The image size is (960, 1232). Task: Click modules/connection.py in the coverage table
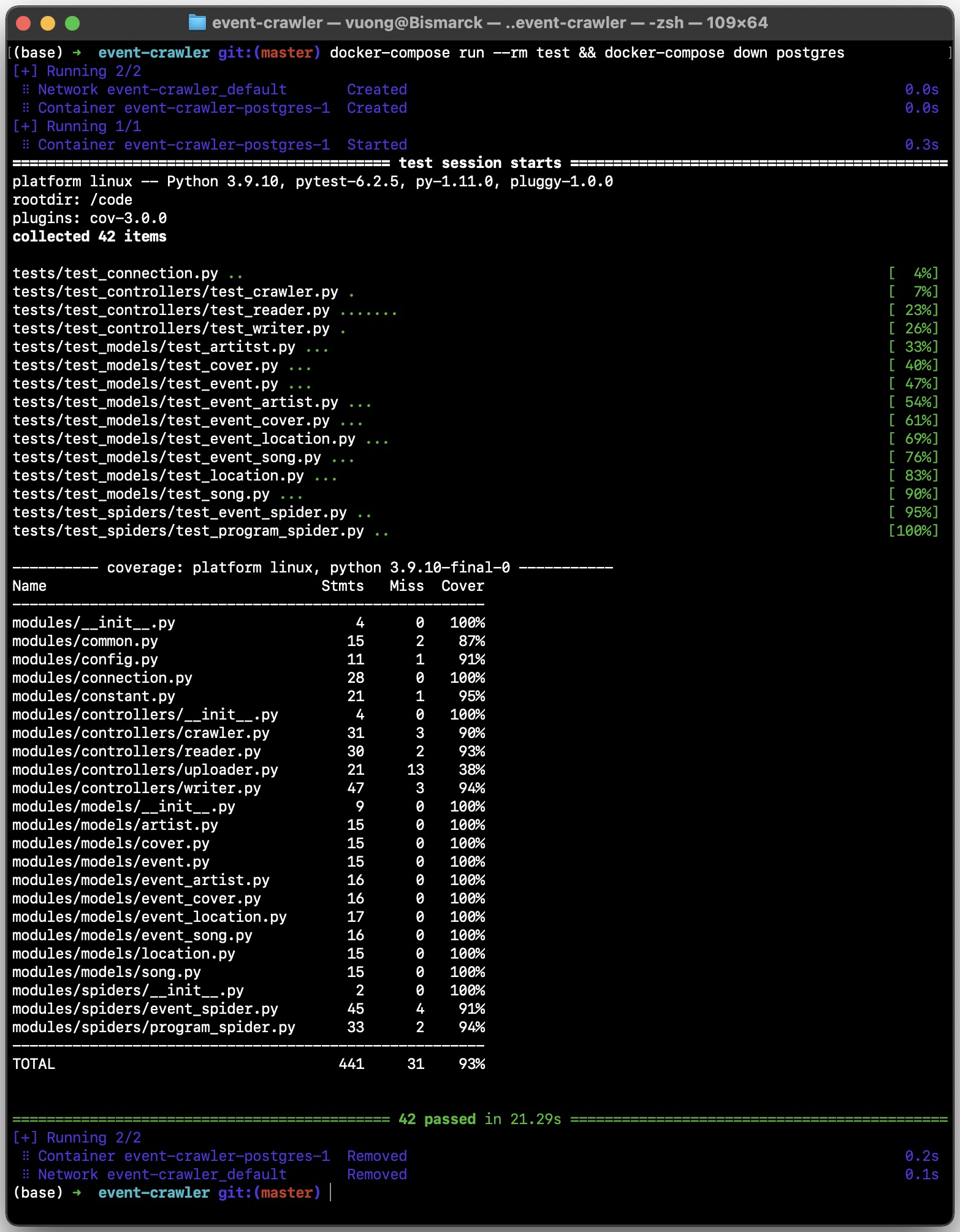tap(102, 678)
